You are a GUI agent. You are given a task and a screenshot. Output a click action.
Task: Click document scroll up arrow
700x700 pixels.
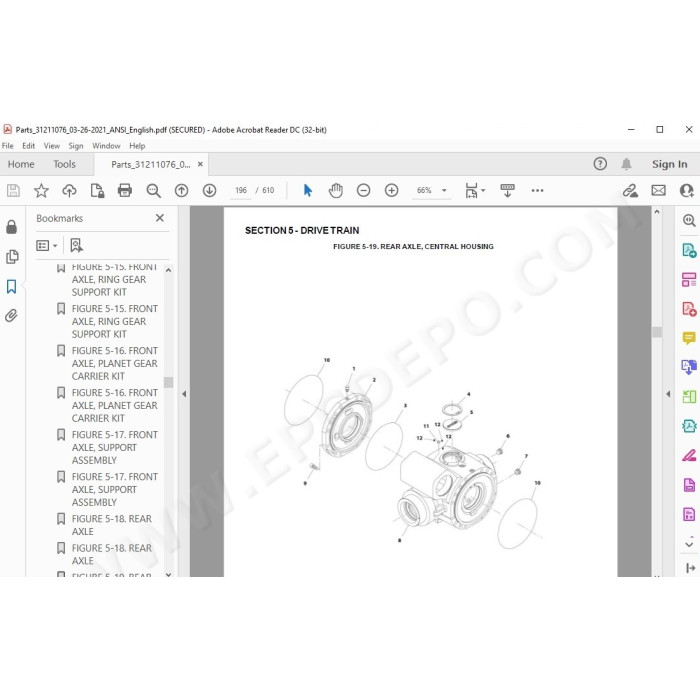tap(657, 212)
